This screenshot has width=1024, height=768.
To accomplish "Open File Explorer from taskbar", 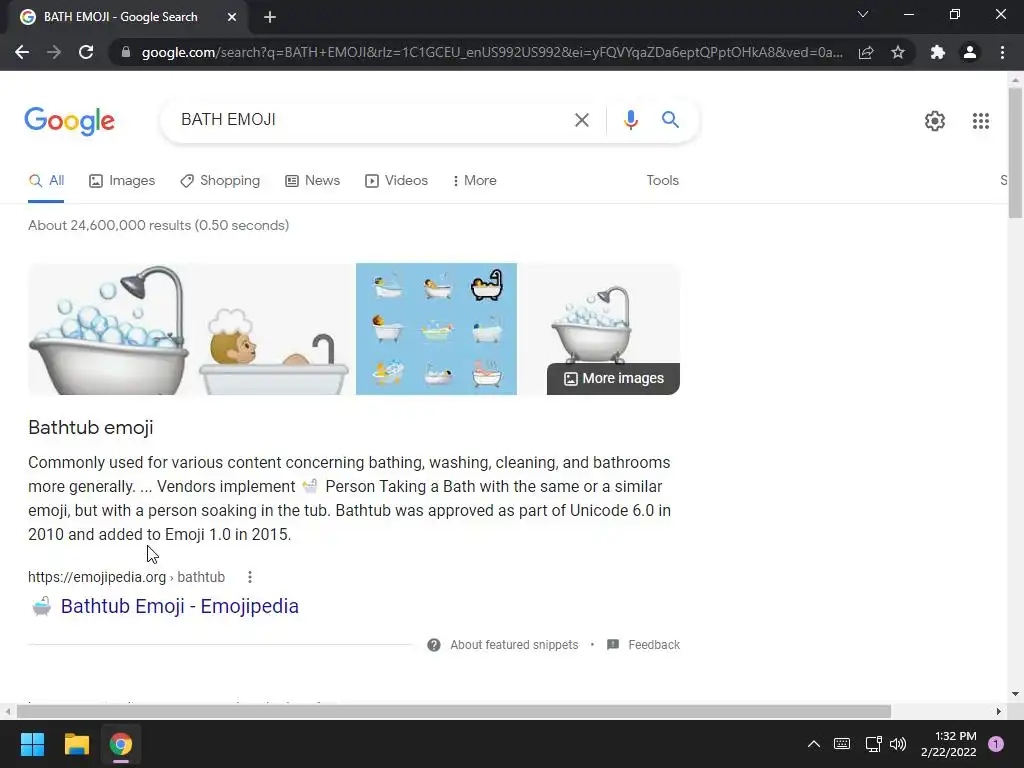I will 76,744.
